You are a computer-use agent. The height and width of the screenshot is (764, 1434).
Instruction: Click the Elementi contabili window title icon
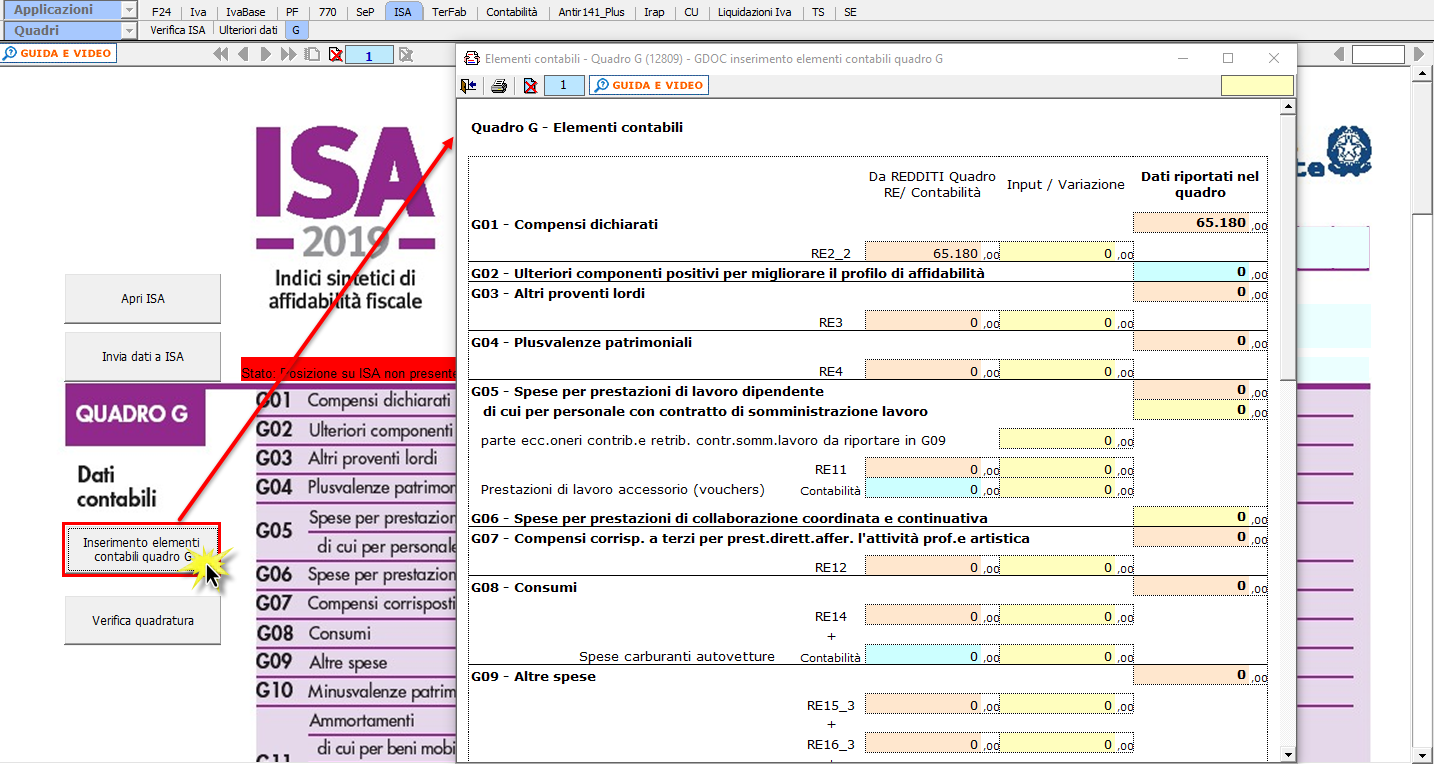472,59
